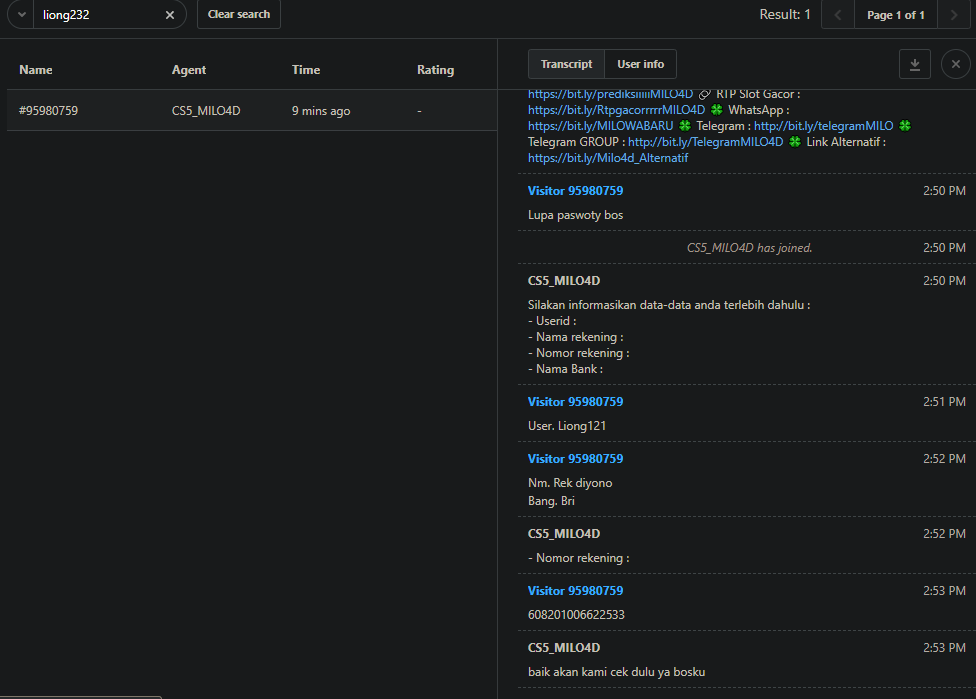The width and height of the screenshot is (976, 699).
Task: Click the message Lupa paswoty bos
Action: click(575, 215)
